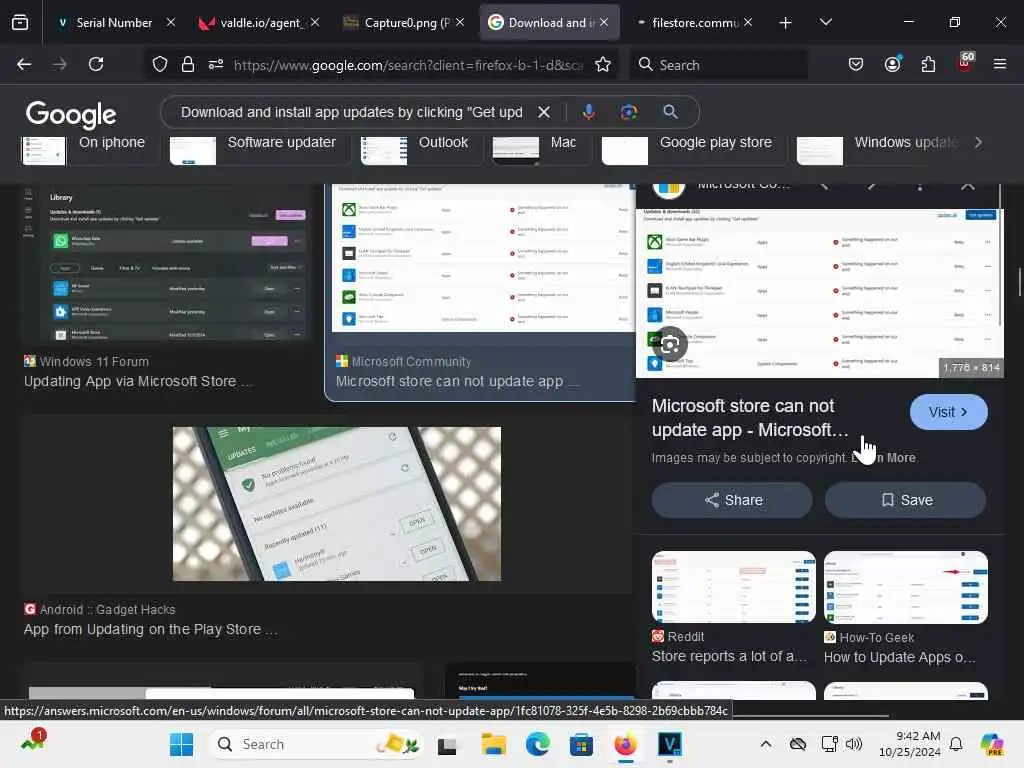This screenshot has height=768, width=1024.
Task: Open the Extensions puzzle icon
Action: [x=928, y=64]
